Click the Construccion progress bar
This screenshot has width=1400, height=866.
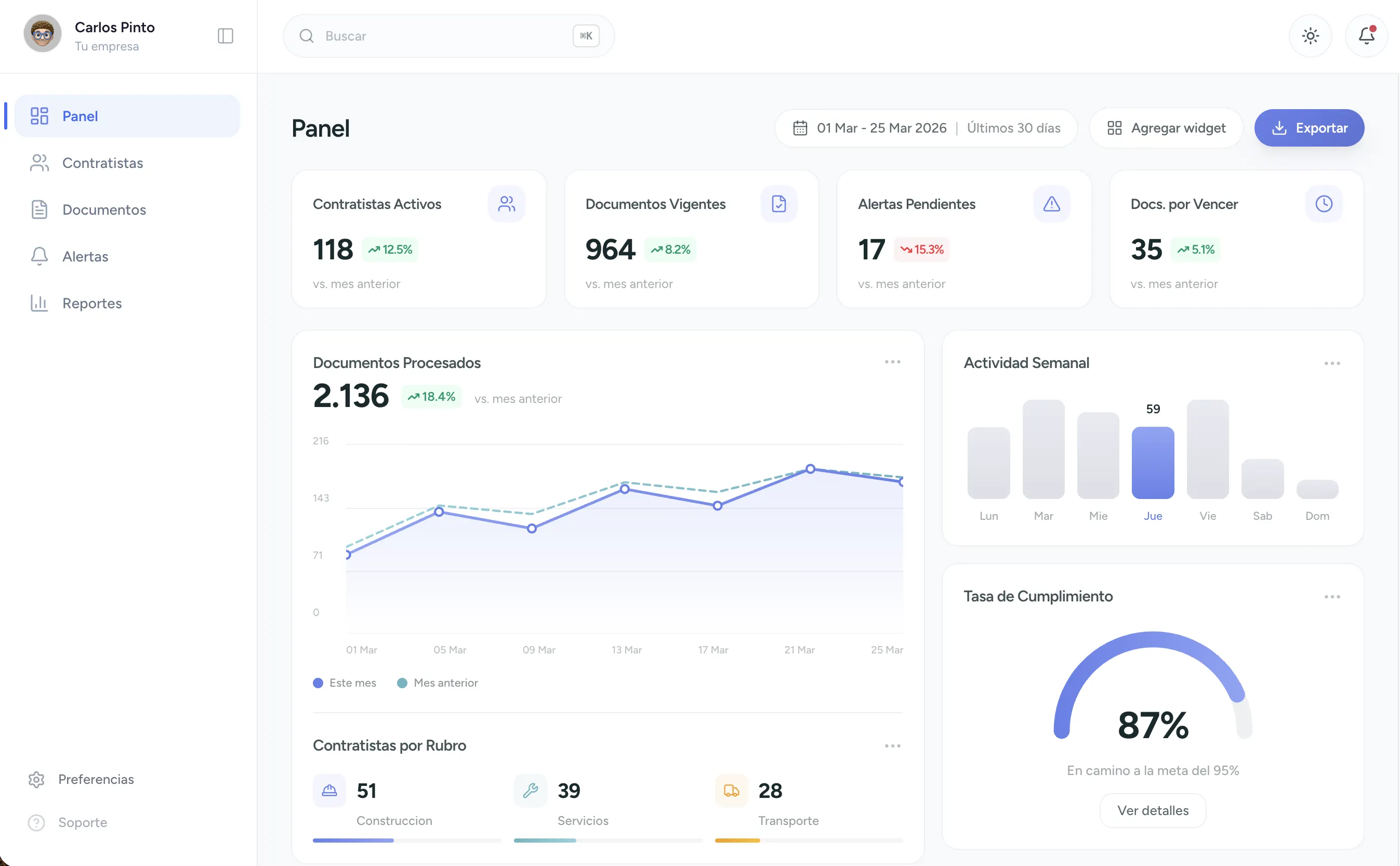pyautogui.click(x=406, y=840)
